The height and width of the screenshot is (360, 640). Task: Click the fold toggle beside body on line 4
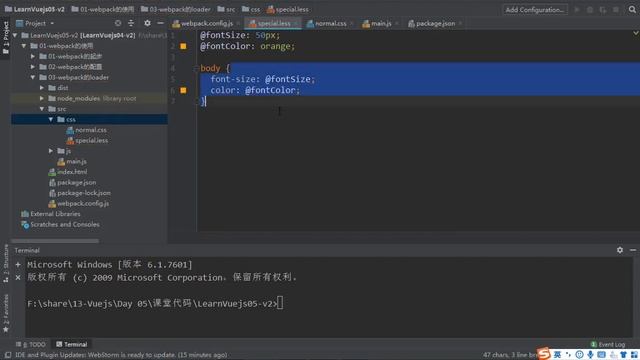pos(196,68)
